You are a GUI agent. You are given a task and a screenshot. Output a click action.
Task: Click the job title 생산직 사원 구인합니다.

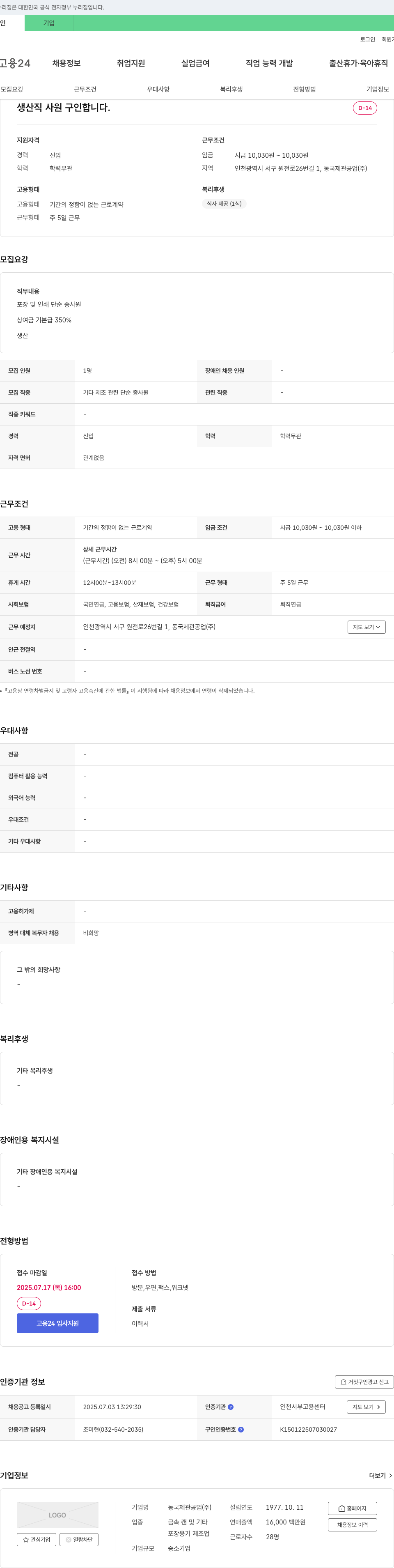(x=63, y=107)
